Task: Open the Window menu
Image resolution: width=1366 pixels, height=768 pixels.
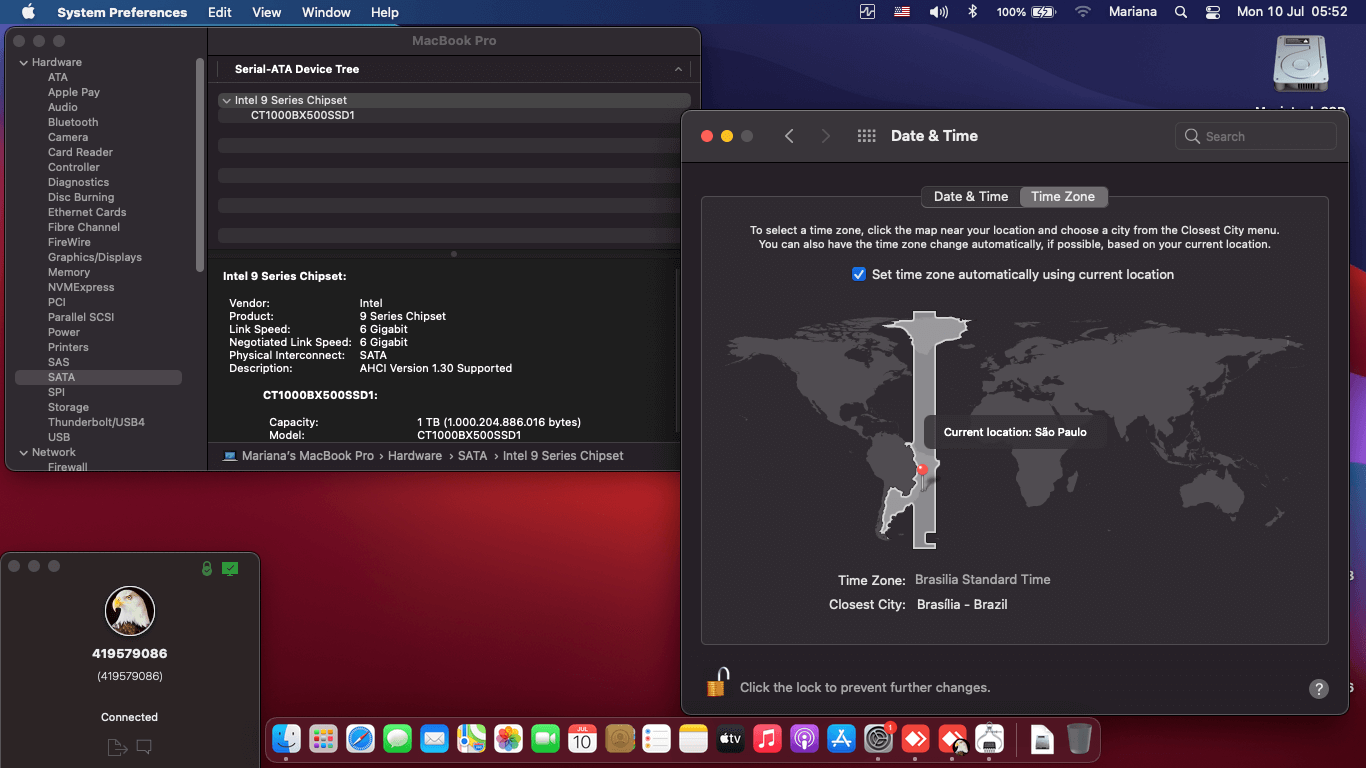Action: coord(326,12)
